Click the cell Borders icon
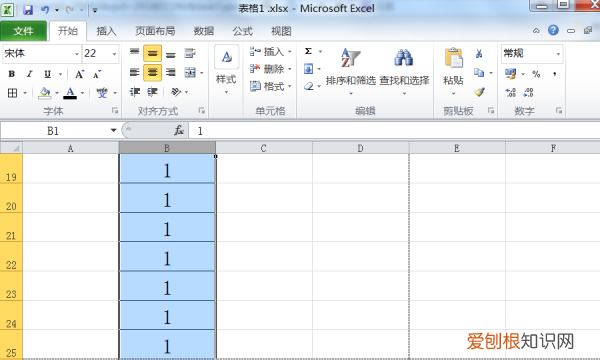This screenshot has height=360, width=600. pyautogui.click(x=13, y=93)
